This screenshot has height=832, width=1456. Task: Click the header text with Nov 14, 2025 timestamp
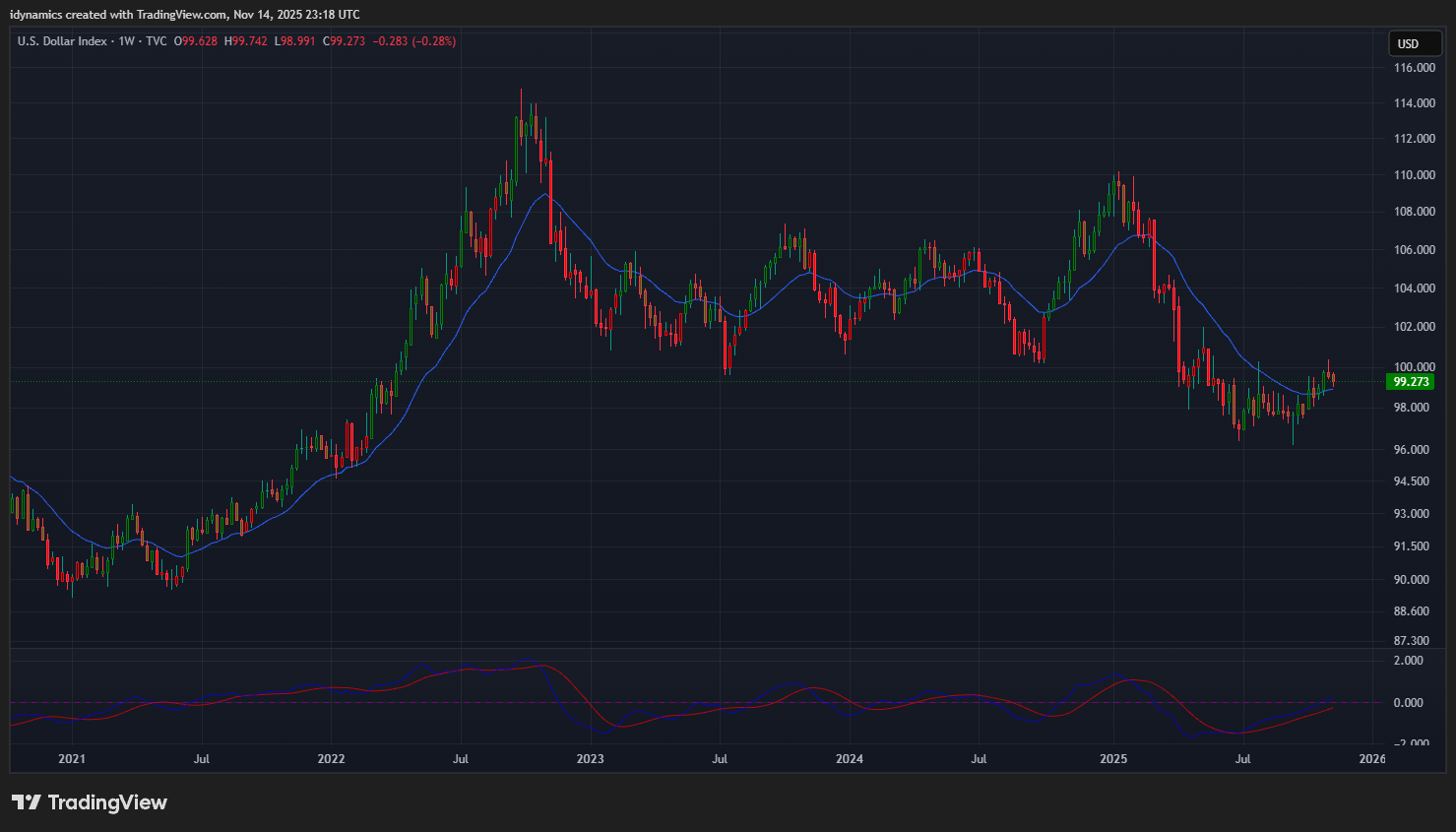(x=185, y=15)
